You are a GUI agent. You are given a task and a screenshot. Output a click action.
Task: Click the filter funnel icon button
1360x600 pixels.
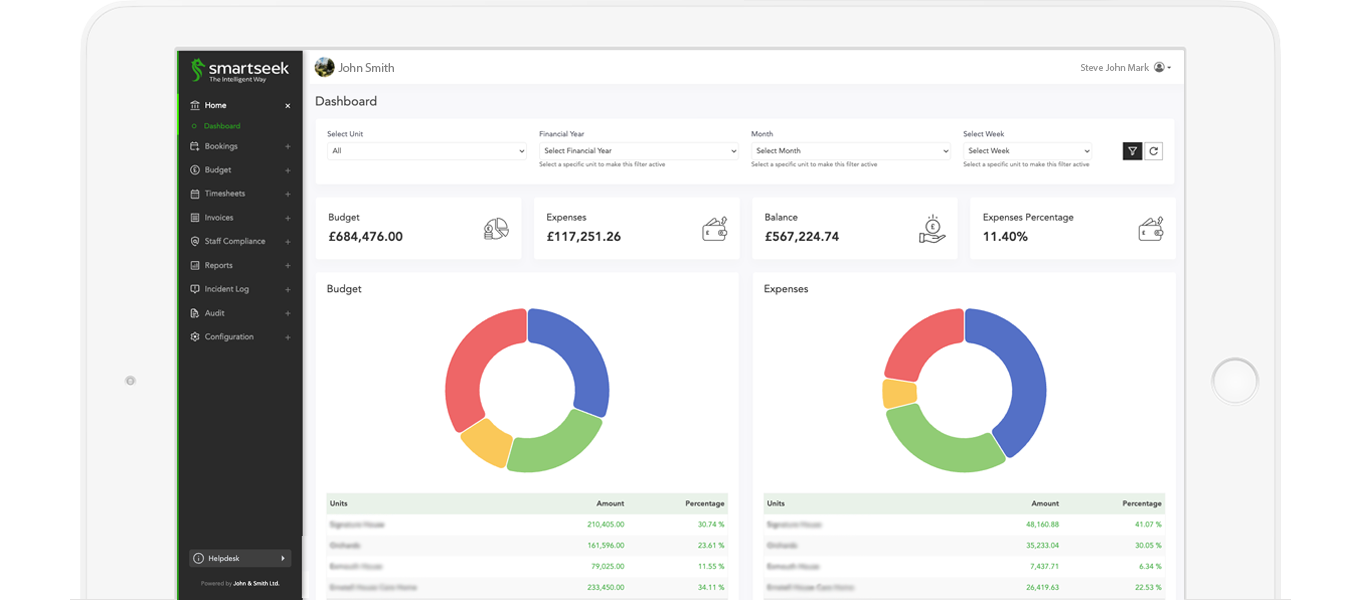tap(1132, 151)
